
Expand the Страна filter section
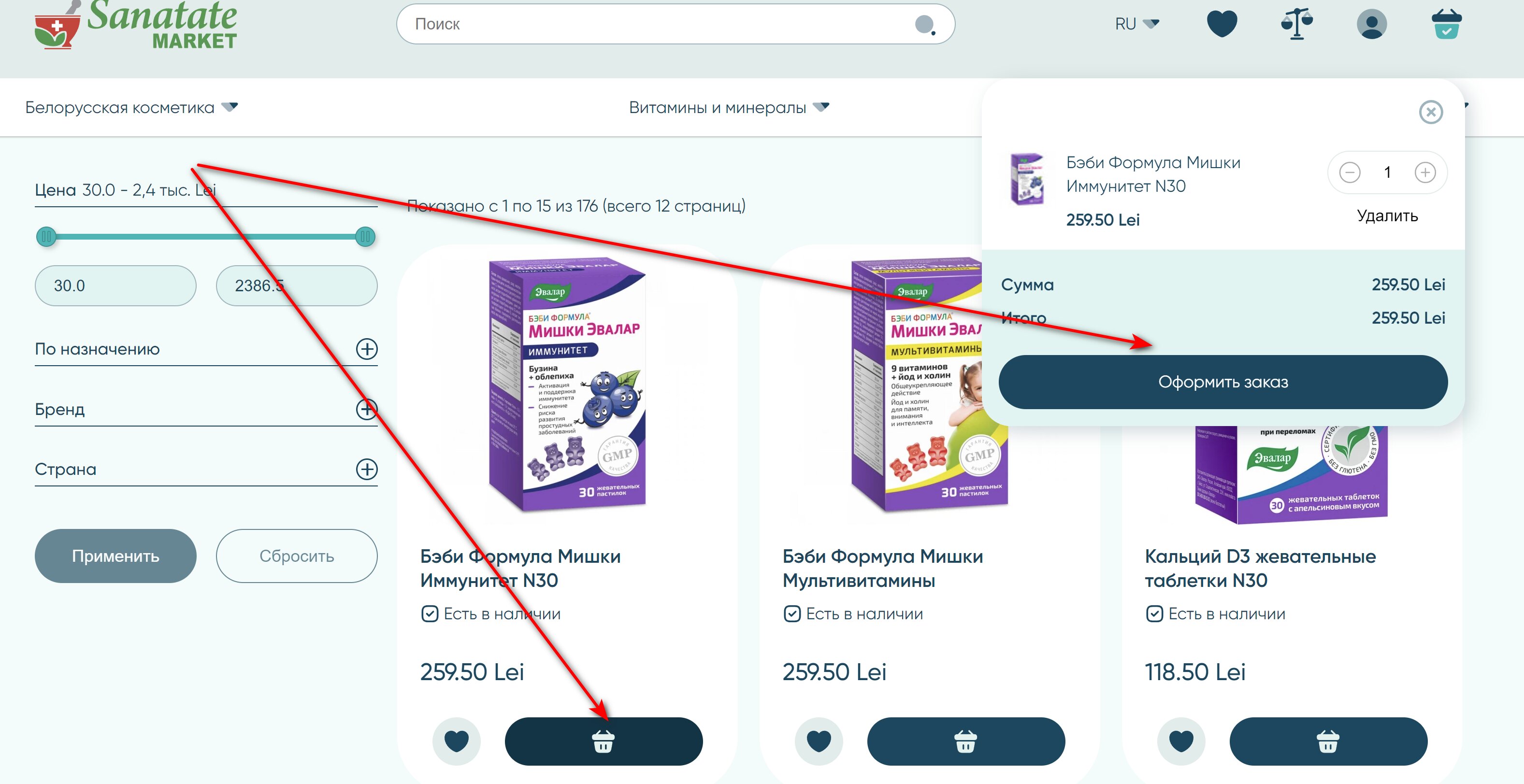pos(367,470)
